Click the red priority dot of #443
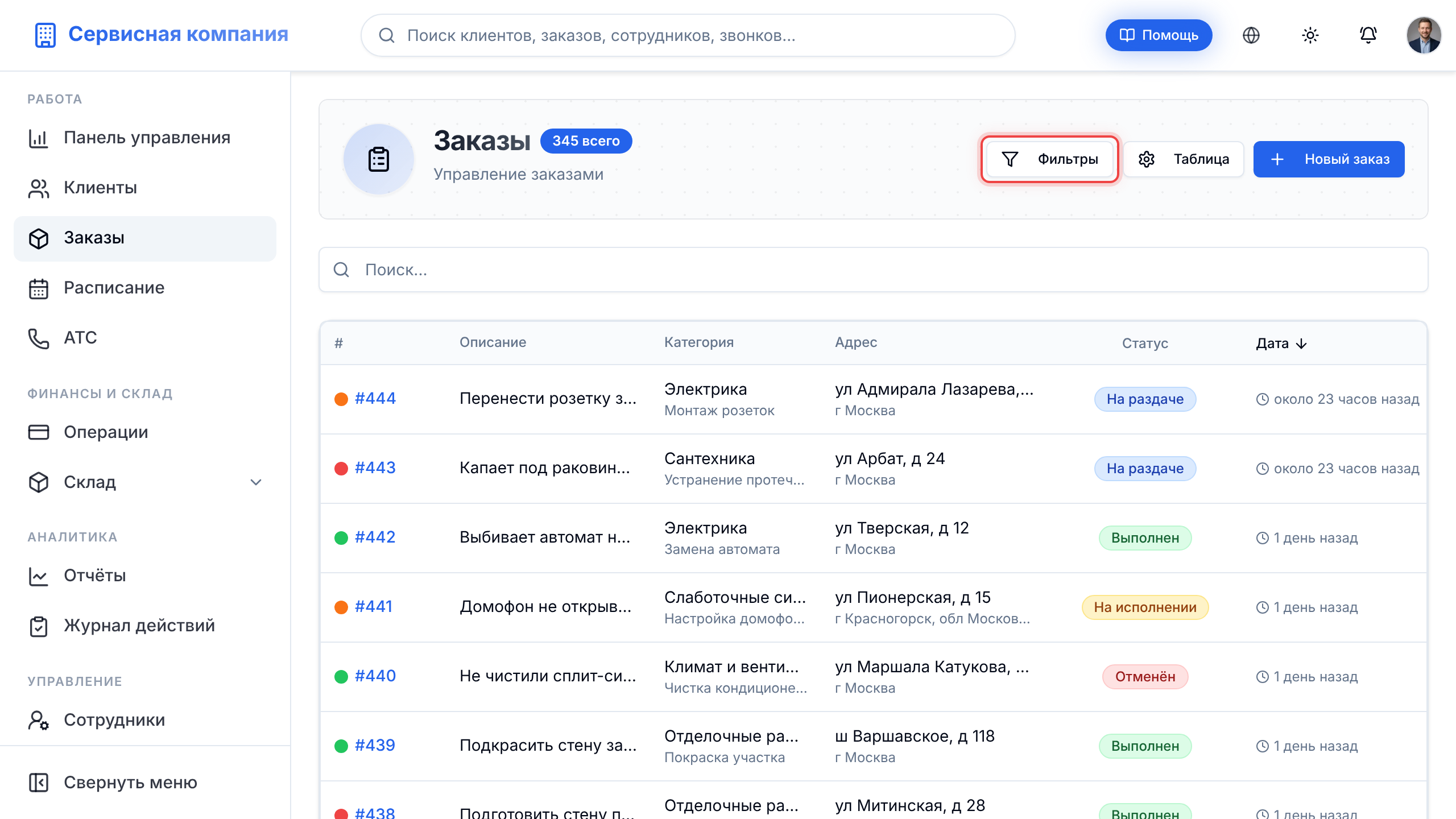The image size is (1456, 819). click(341, 469)
